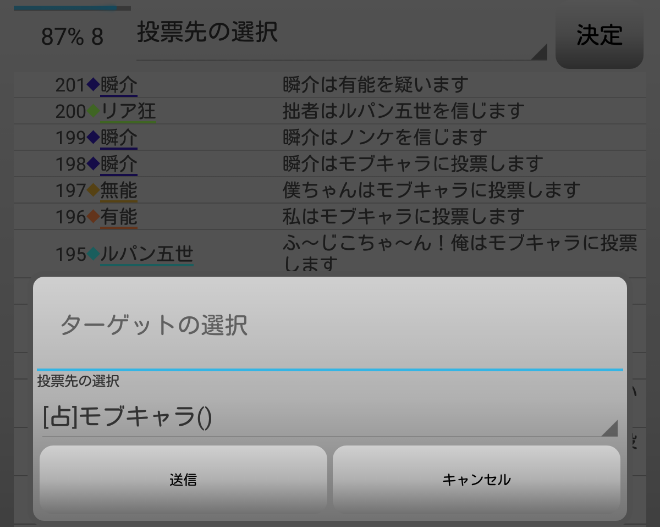660x527 pixels.
Task: Click the arrow on the [占]モブキャラ() selector
Action: [608, 428]
